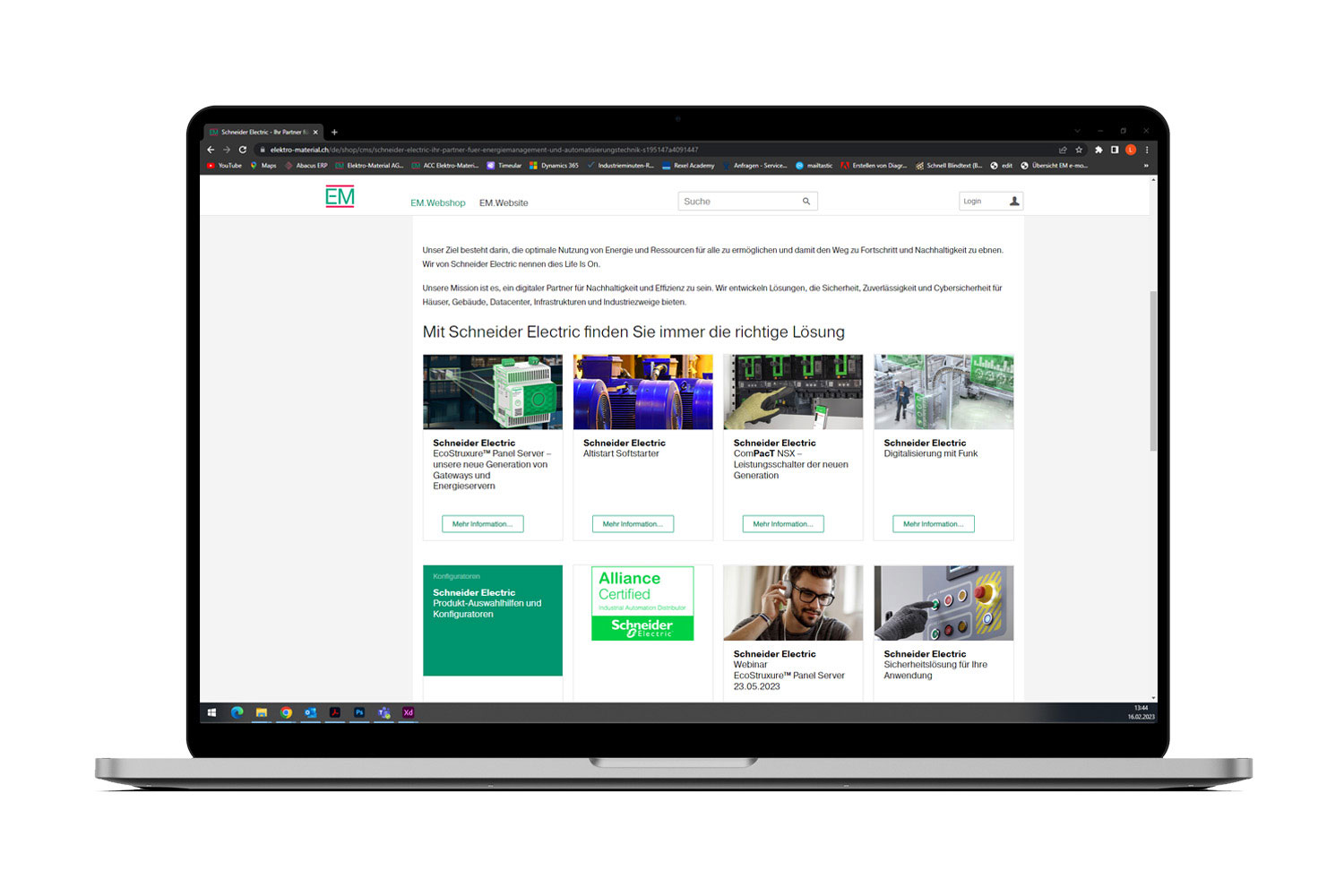Viewport: 1344px width, 896px height.
Task: Open the Sicherheitslösung control panel image
Action: click(944, 603)
